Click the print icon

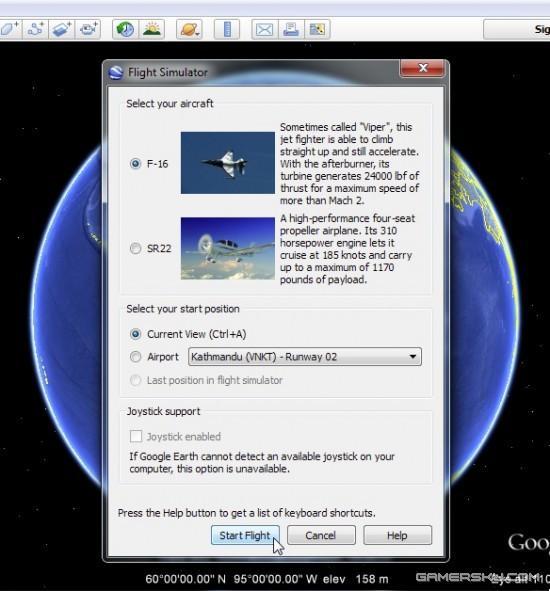(291, 29)
